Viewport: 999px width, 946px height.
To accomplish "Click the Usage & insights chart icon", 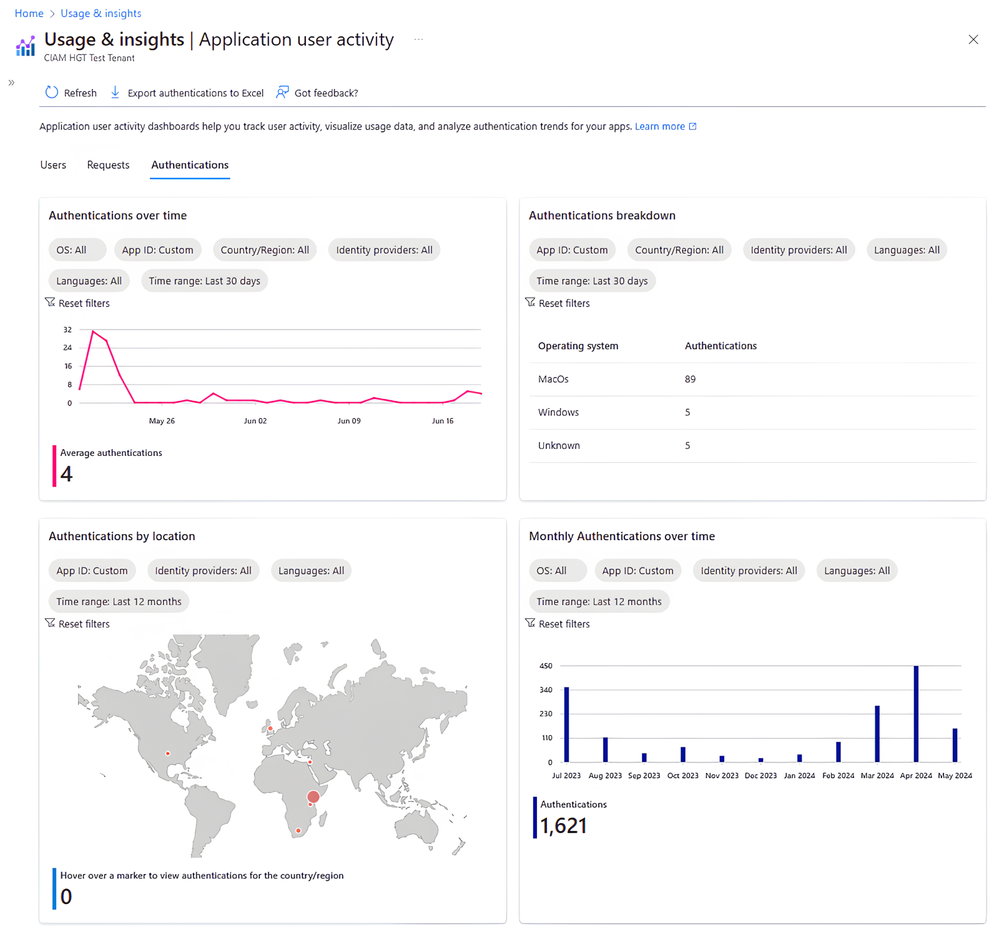I will [25, 46].
